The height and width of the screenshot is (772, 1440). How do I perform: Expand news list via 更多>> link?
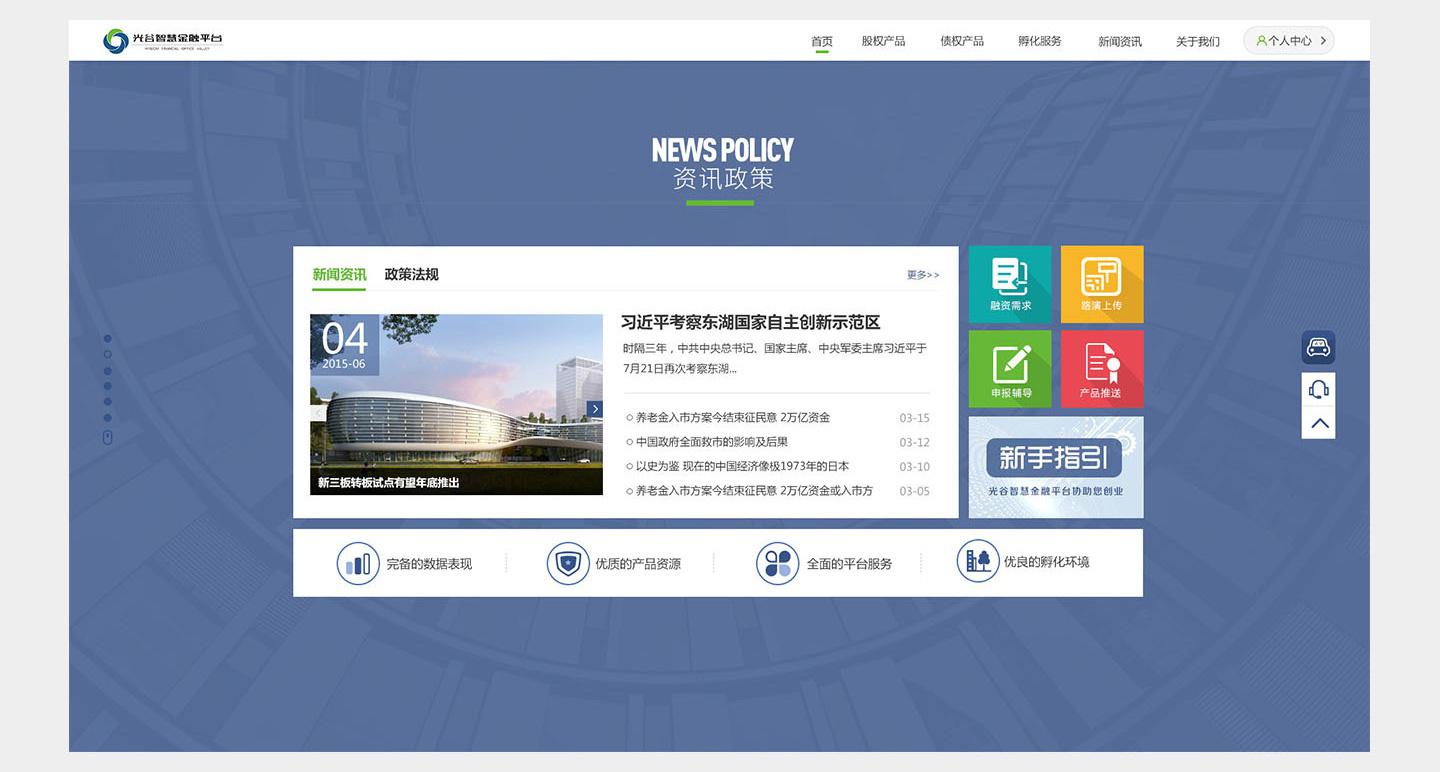point(922,275)
